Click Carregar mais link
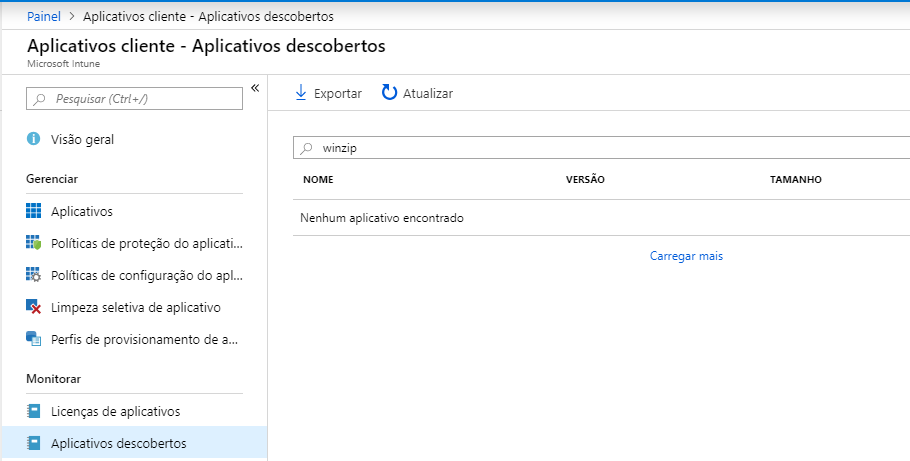This screenshot has height=461, width=910. tap(686, 256)
